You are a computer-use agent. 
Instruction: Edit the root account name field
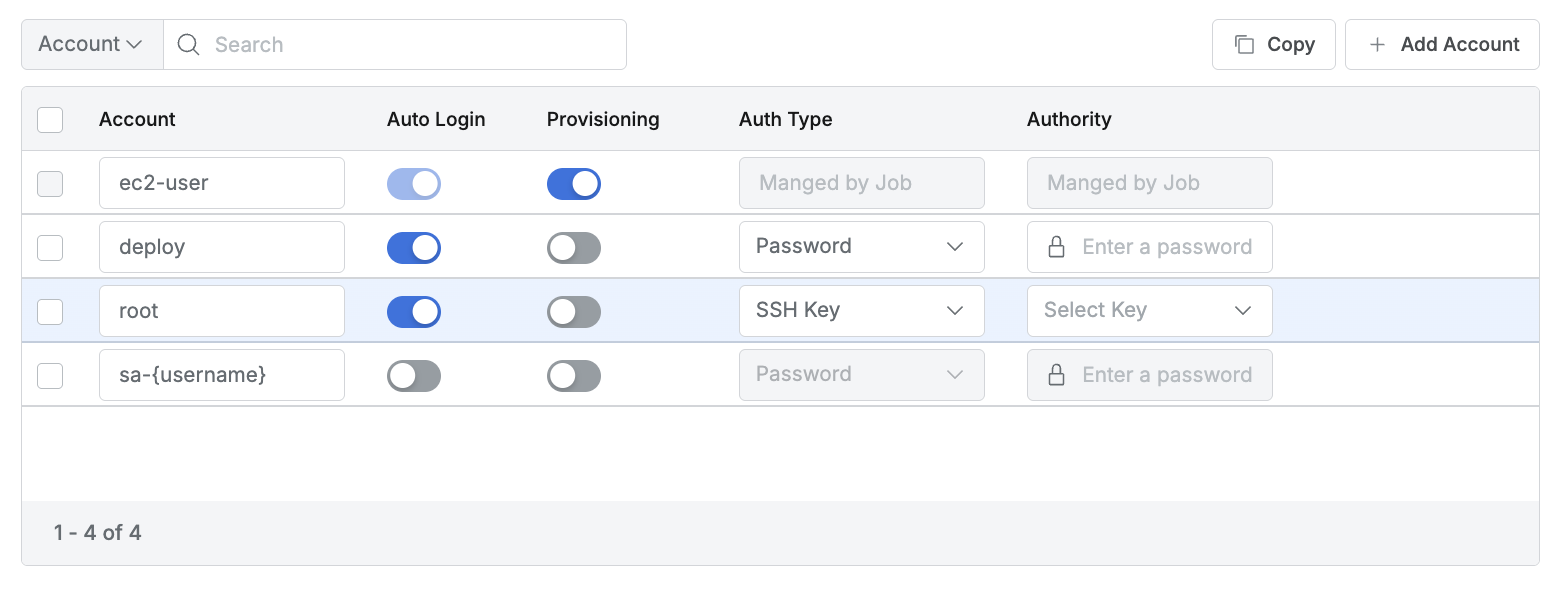[222, 311]
